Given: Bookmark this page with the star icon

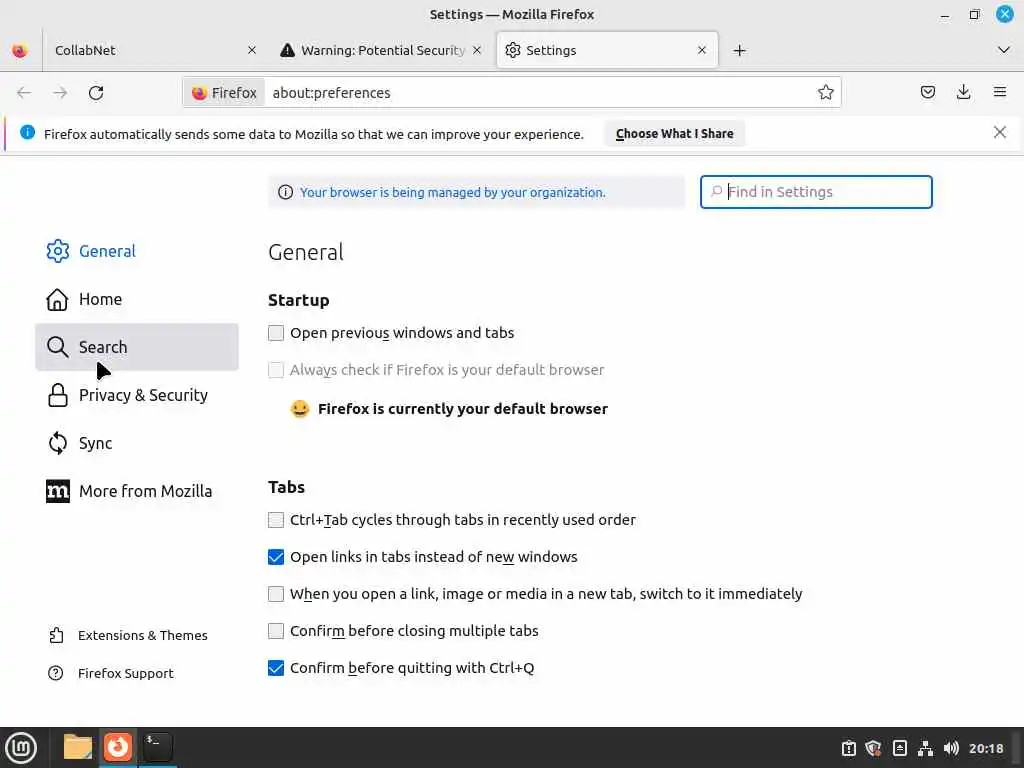Looking at the screenshot, I should 825,93.
